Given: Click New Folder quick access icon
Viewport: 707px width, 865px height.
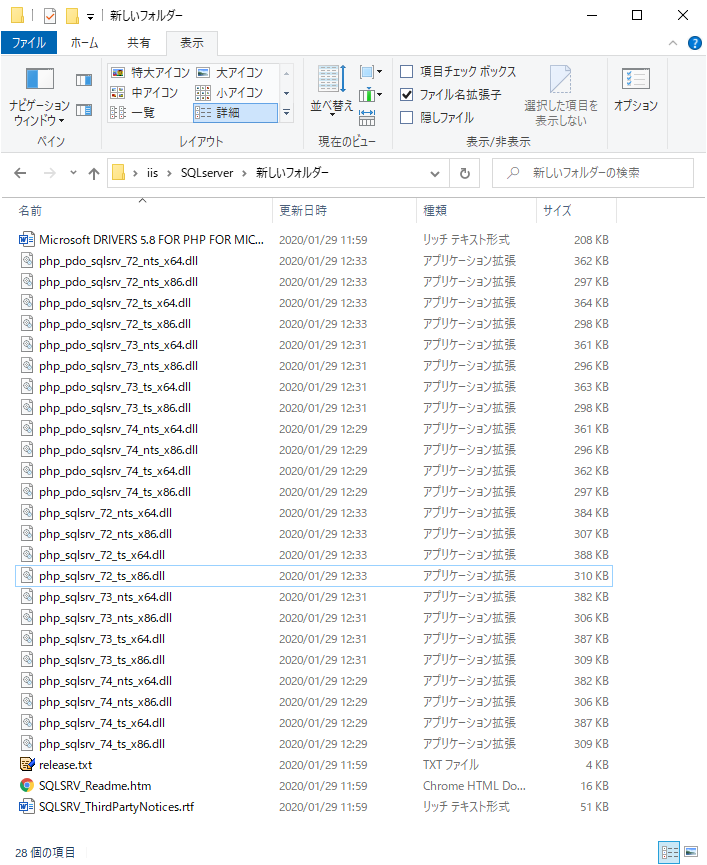Looking at the screenshot, I should tap(72, 16).
